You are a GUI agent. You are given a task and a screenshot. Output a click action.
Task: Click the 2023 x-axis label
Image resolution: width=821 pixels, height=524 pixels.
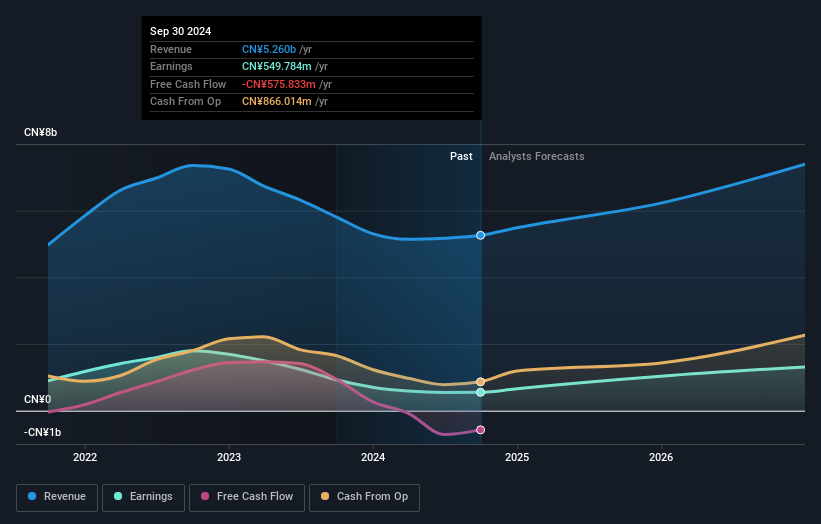coord(229,457)
